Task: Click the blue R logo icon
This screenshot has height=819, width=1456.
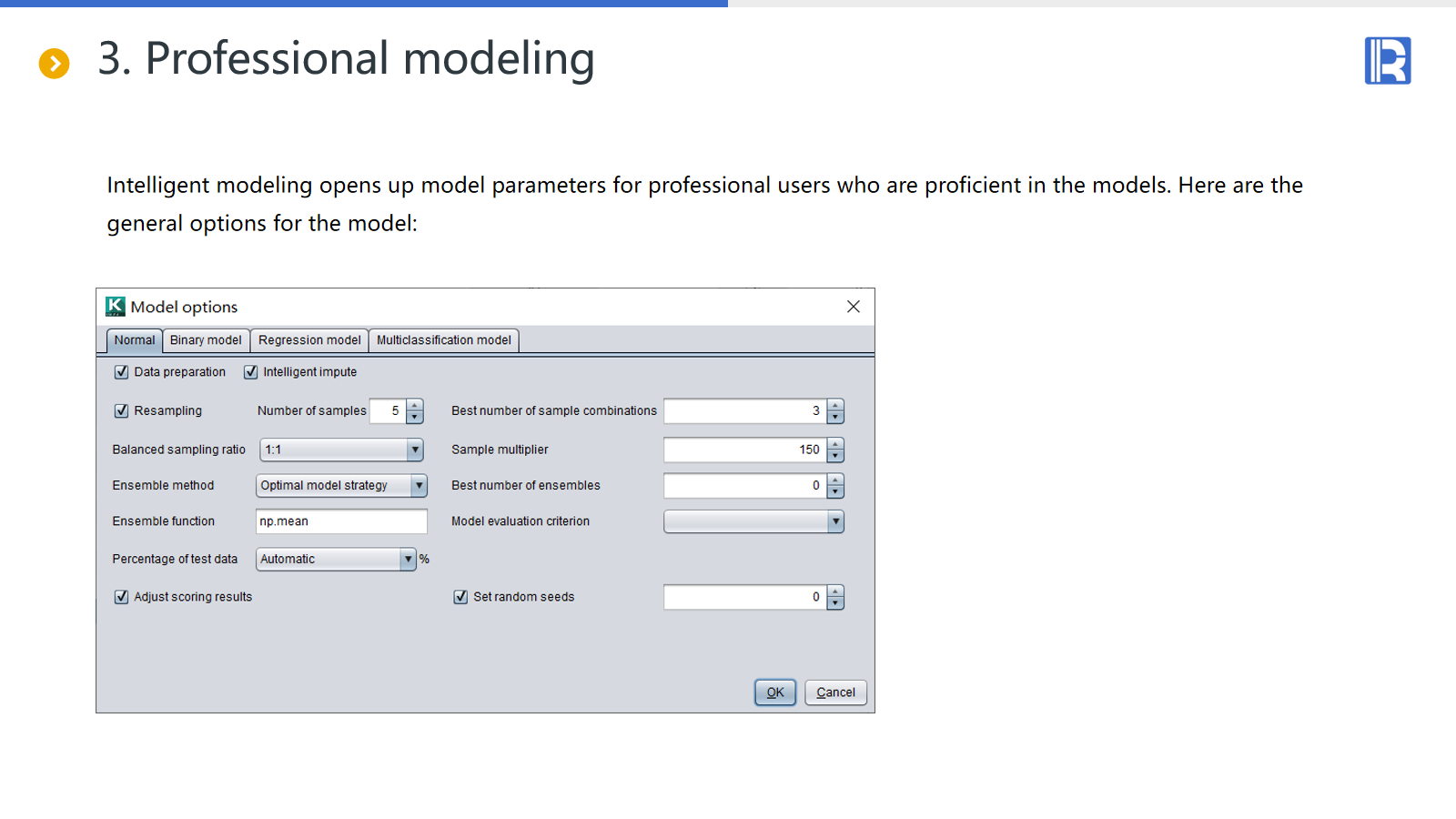Action: (x=1387, y=61)
